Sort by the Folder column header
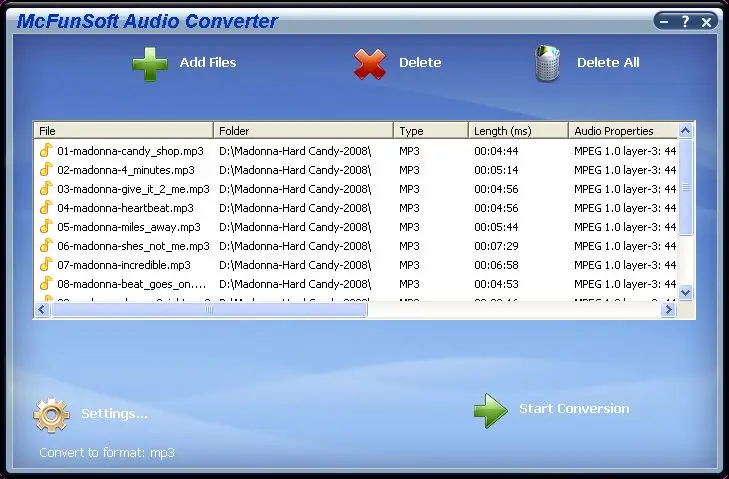 coord(303,131)
